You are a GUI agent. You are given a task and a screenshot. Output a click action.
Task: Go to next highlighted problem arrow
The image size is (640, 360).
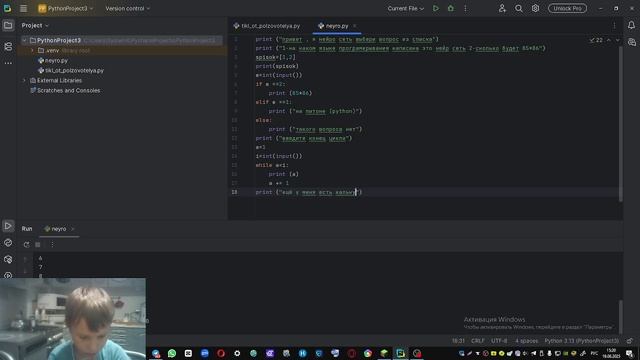pyautogui.click(x=617, y=40)
